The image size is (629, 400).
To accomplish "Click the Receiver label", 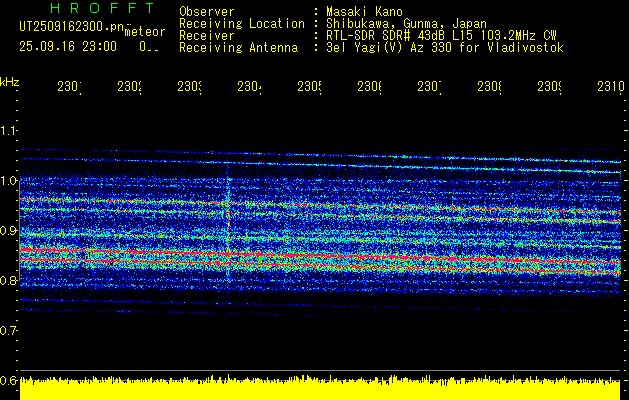I will point(207,36).
